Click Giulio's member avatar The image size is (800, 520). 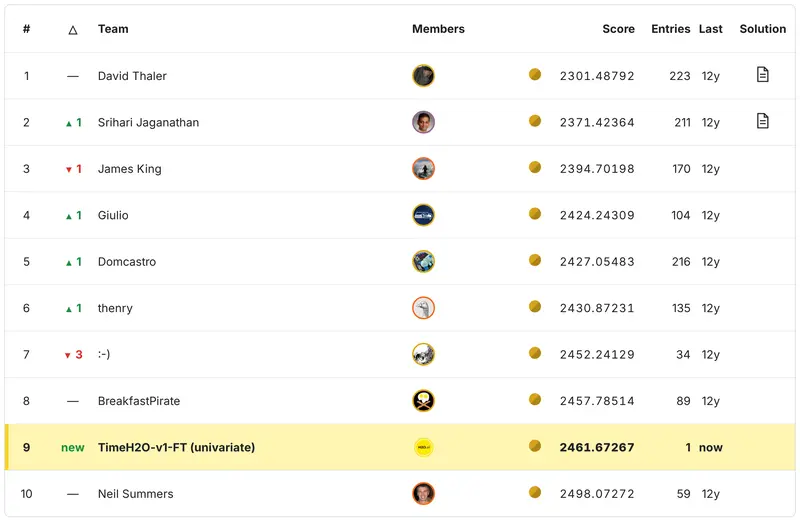click(x=423, y=215)
